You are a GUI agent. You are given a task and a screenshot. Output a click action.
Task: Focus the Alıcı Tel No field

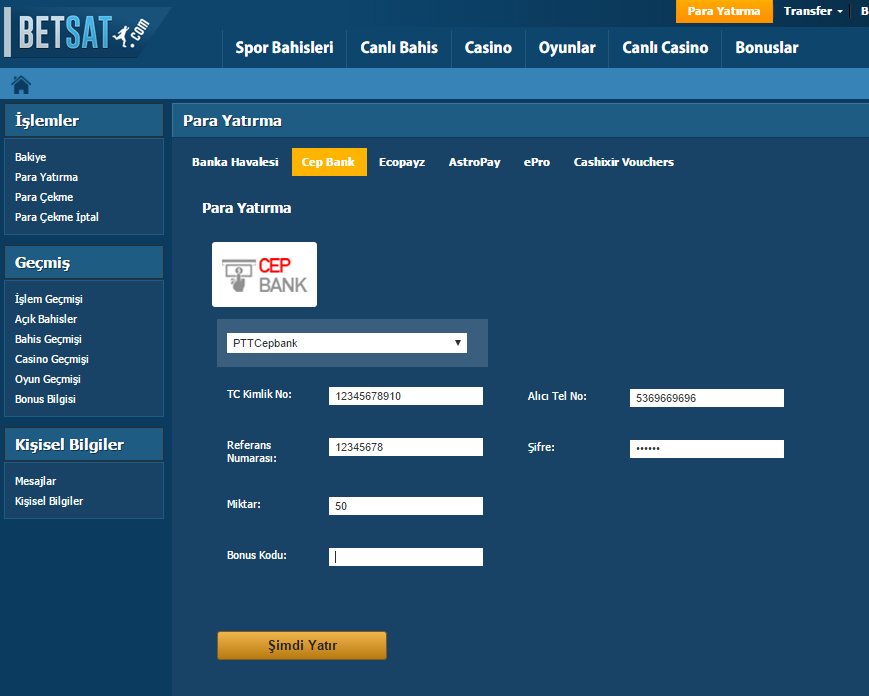point(707,398)
